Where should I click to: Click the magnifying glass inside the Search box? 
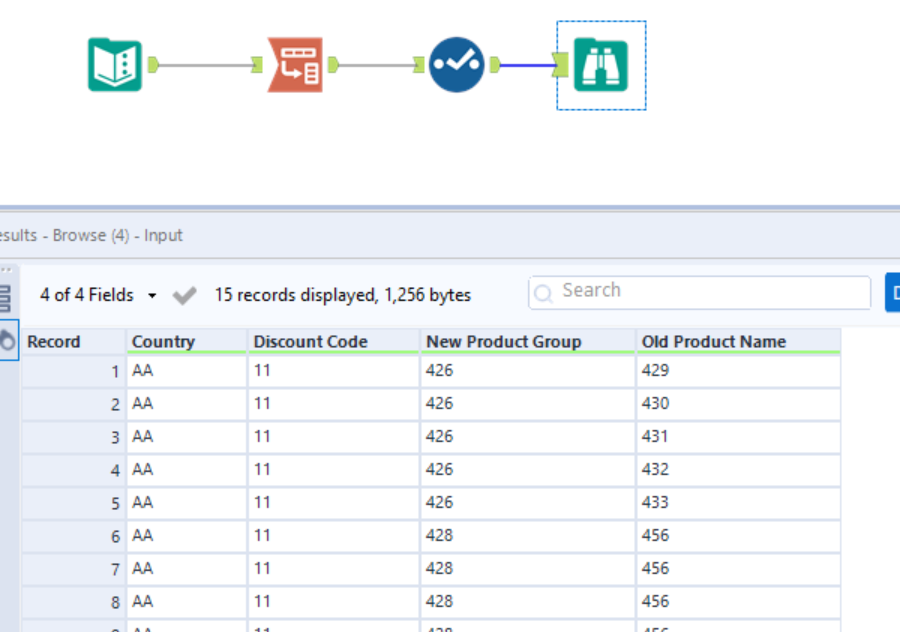pos(543,292)
